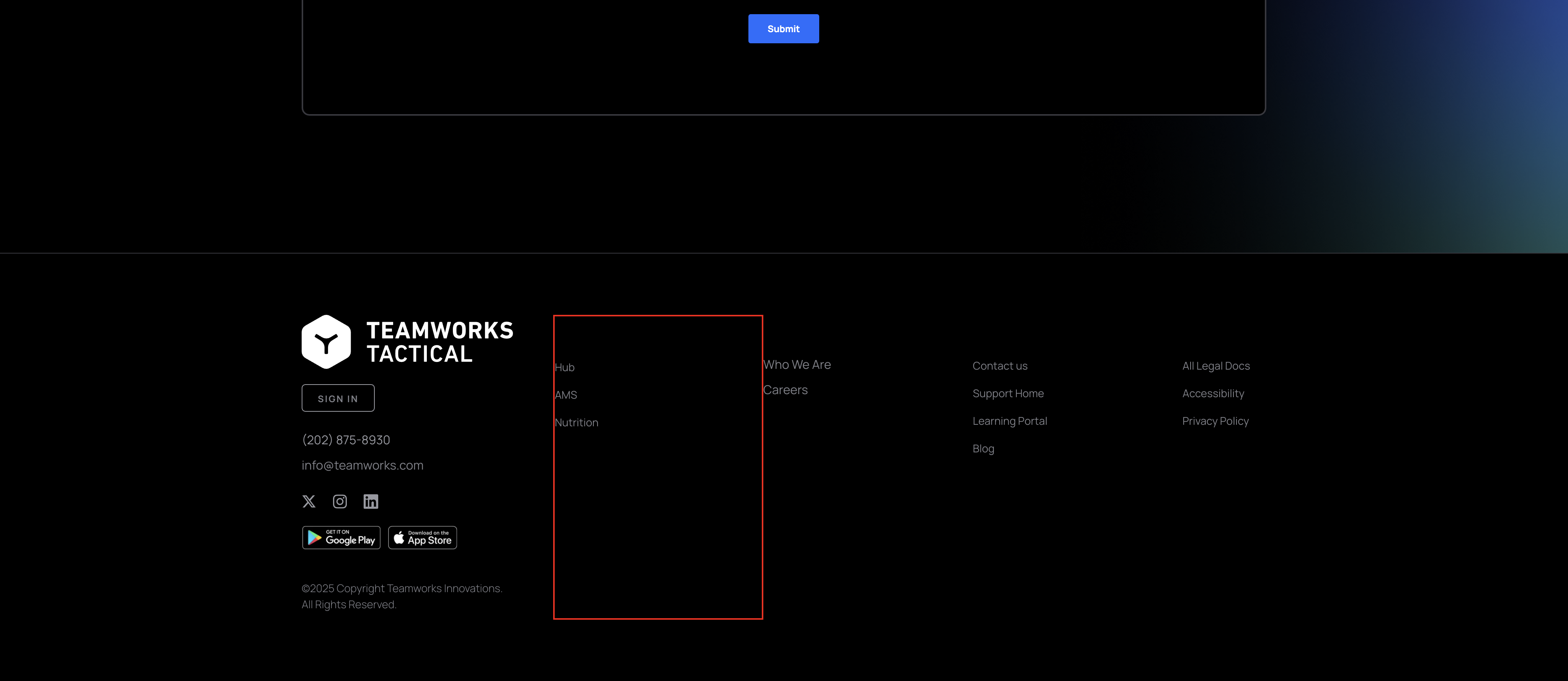Visit the Careers link
The height and width of the screenshot is (681, 1568).
tap(785, 390)
